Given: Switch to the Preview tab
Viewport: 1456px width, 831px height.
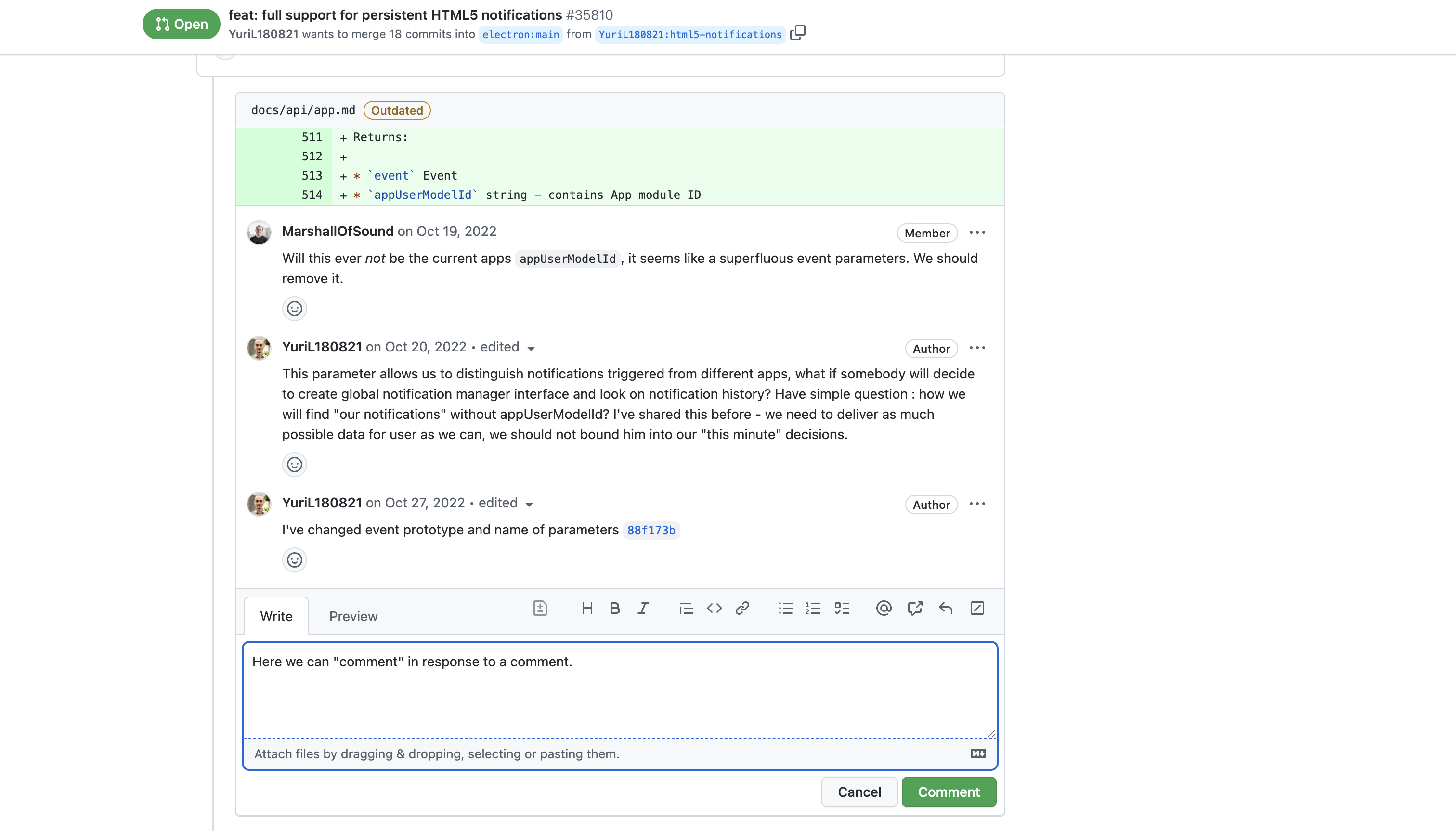Looking at the screenshot, I should 353,616.
